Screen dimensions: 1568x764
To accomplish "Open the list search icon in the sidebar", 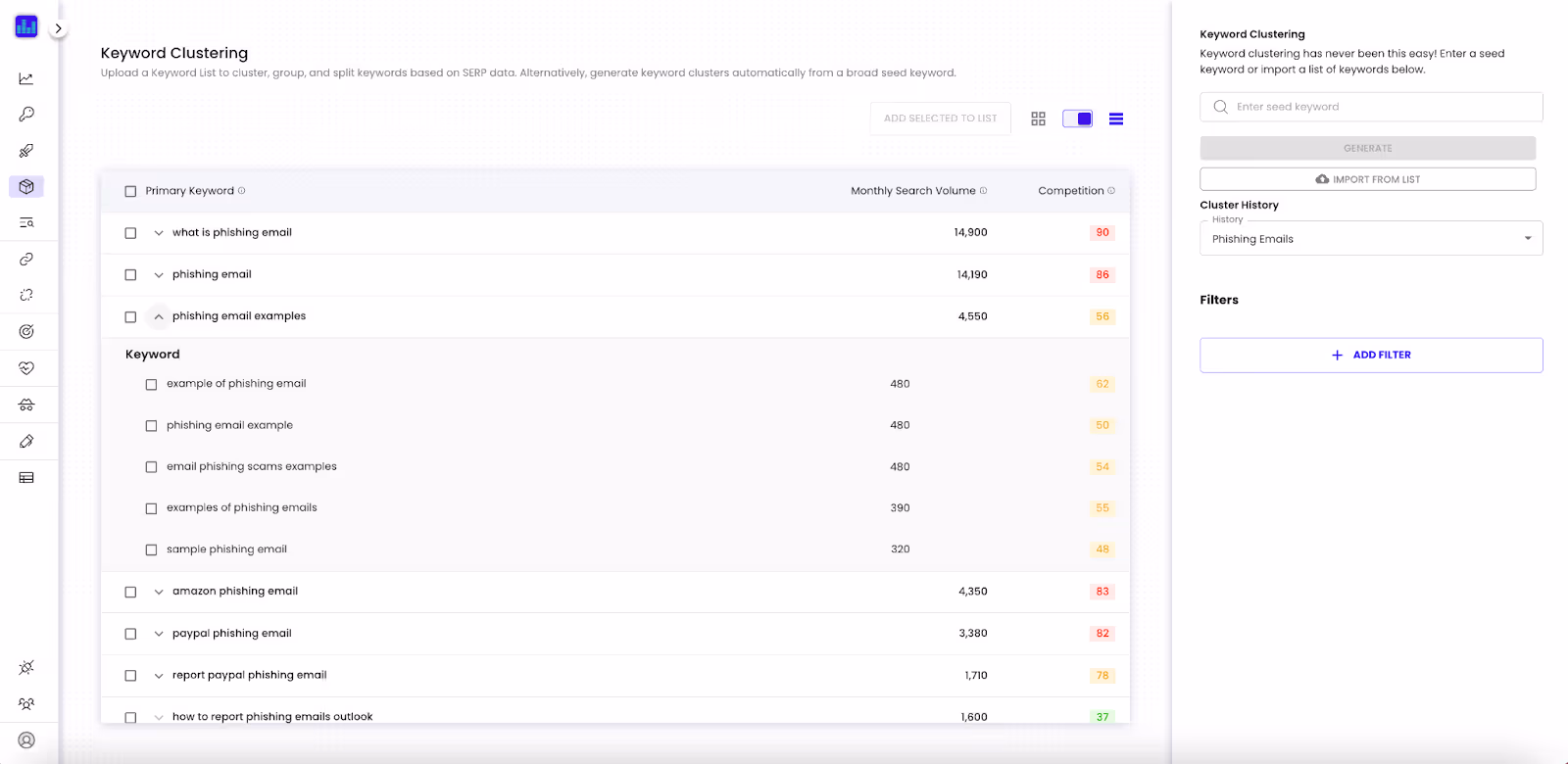I will point(26,222).
